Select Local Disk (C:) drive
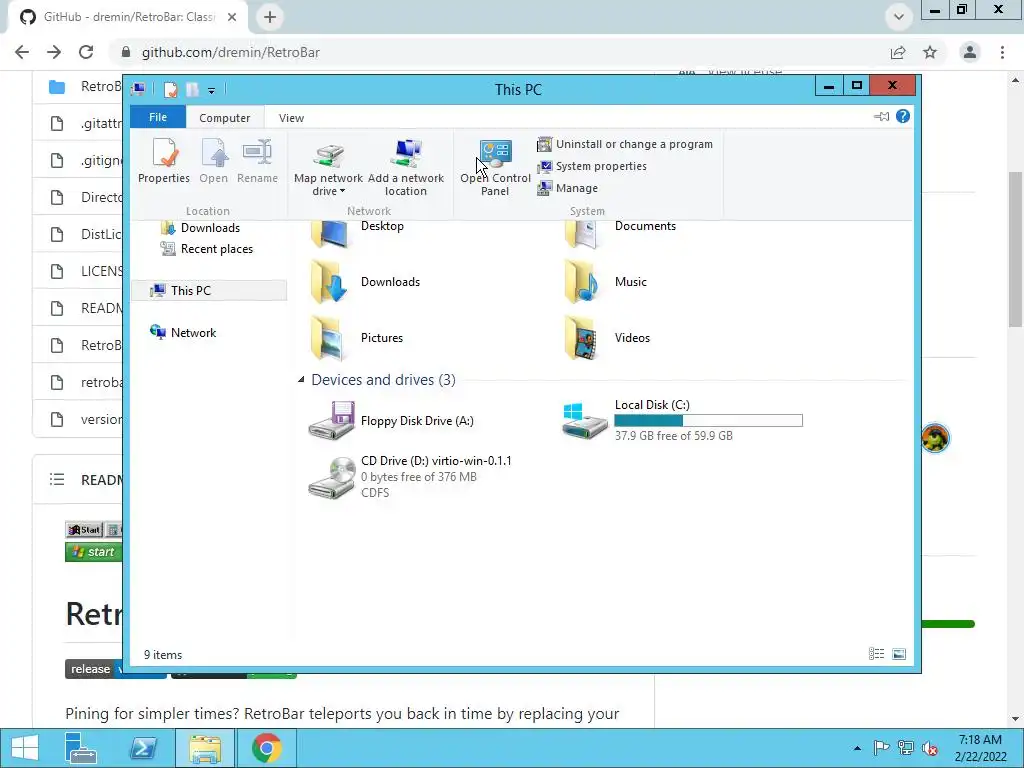The image size is (1024, 768). click(x=682, y=421)
